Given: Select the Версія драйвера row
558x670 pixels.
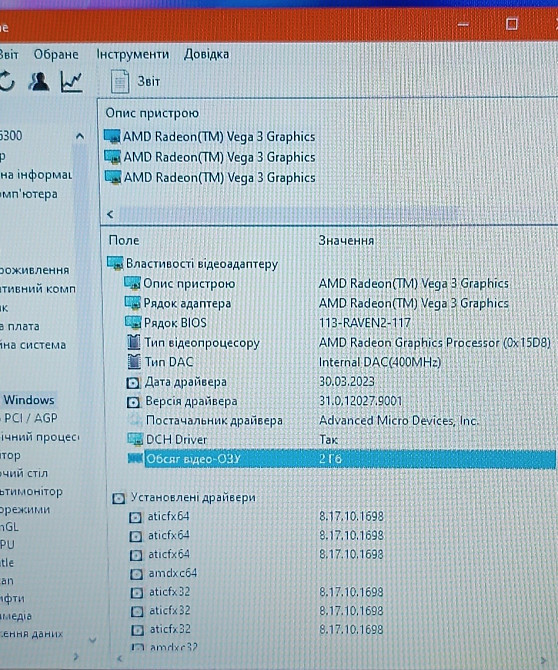Looking at the screenshot, I should 264,401.
